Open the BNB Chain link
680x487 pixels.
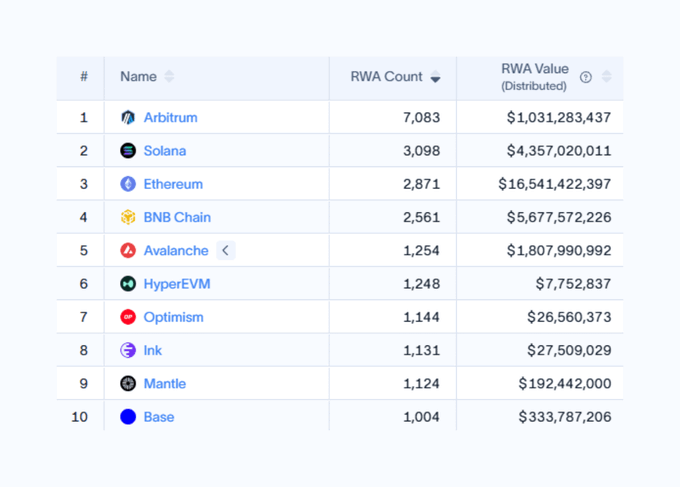click(x=177, y=217)
